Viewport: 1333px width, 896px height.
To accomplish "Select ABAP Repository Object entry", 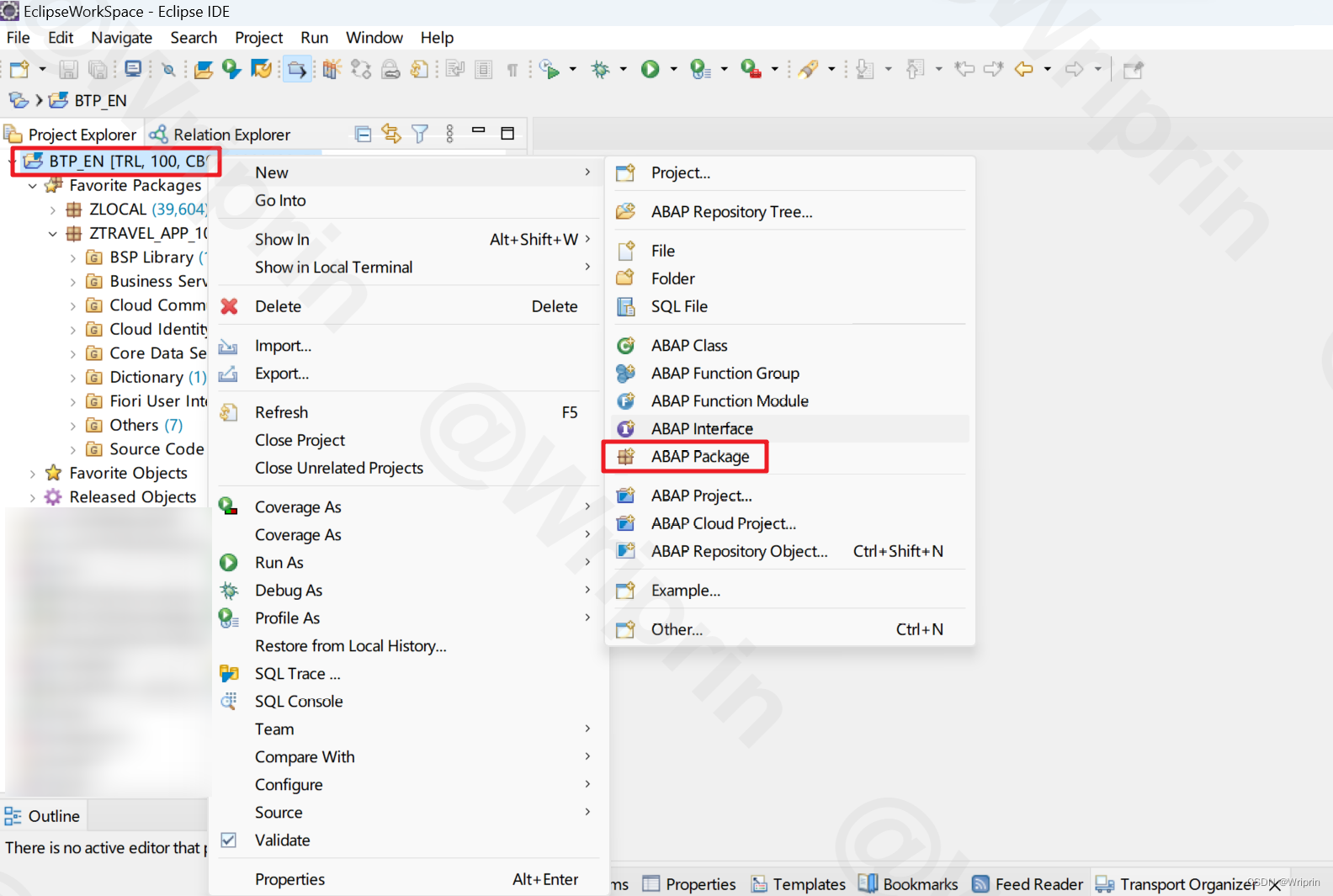I will pyautogui.click(x=739, y=551).
